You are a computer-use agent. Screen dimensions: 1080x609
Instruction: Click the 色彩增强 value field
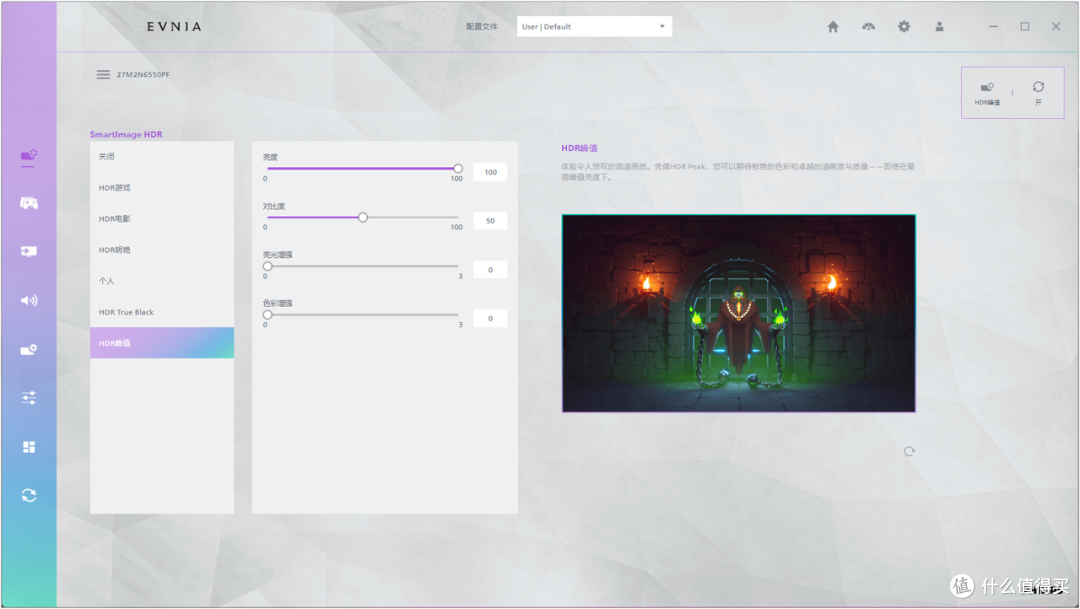coord(490,318)
